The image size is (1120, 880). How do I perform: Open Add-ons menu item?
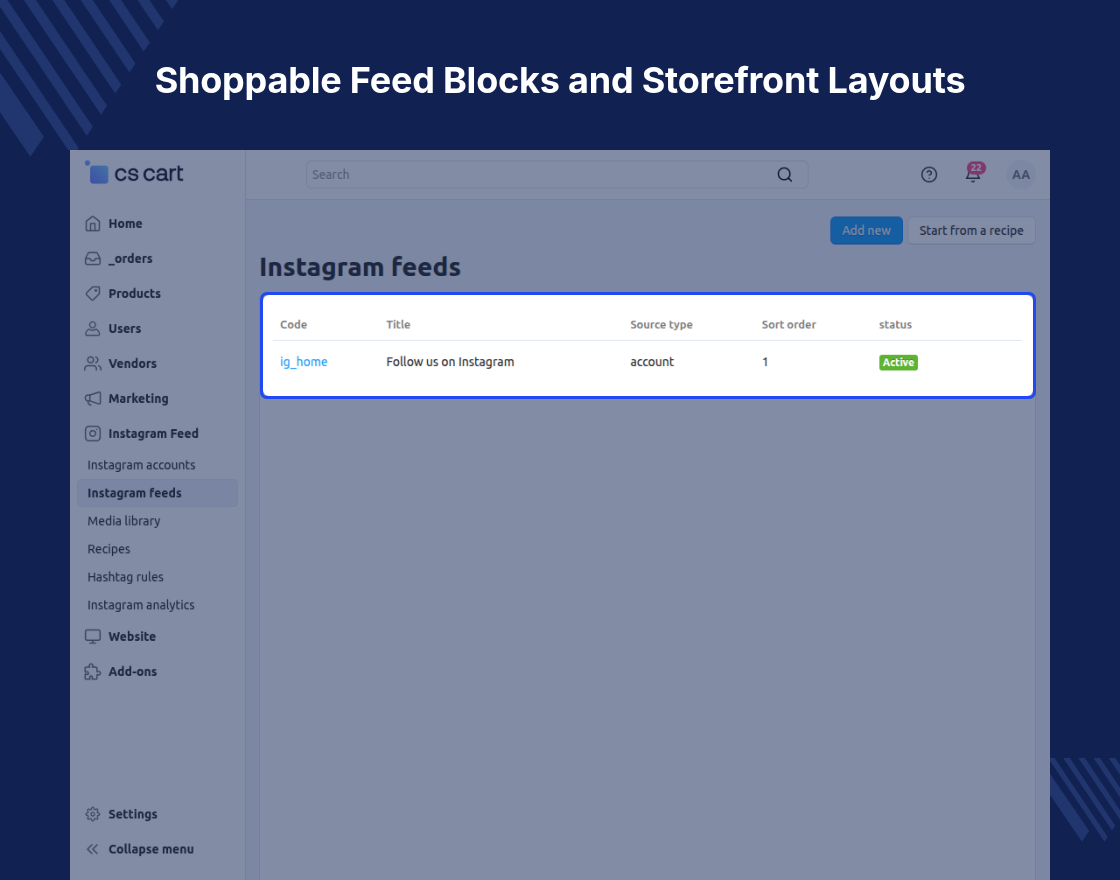pos(133,671)
